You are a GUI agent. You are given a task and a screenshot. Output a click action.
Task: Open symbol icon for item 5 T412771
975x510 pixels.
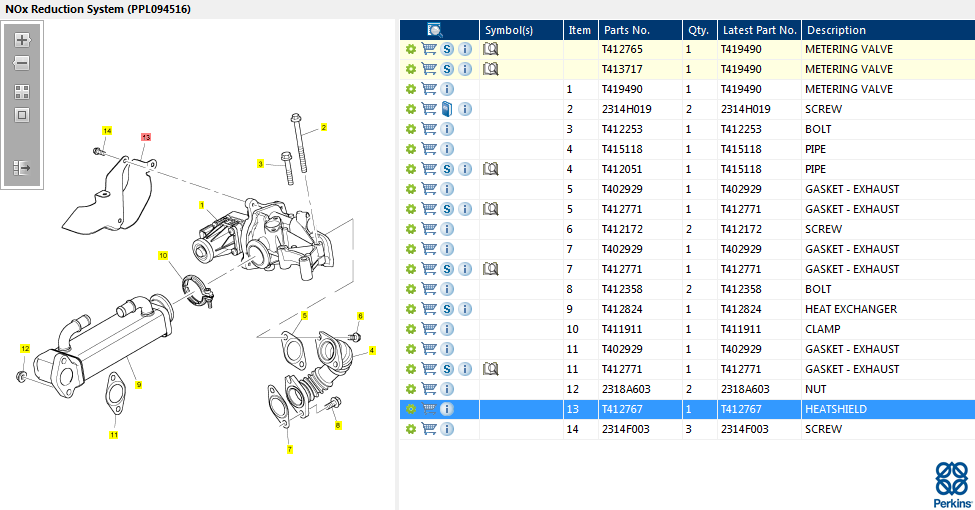pyautogui.click(x=491, y=209)
